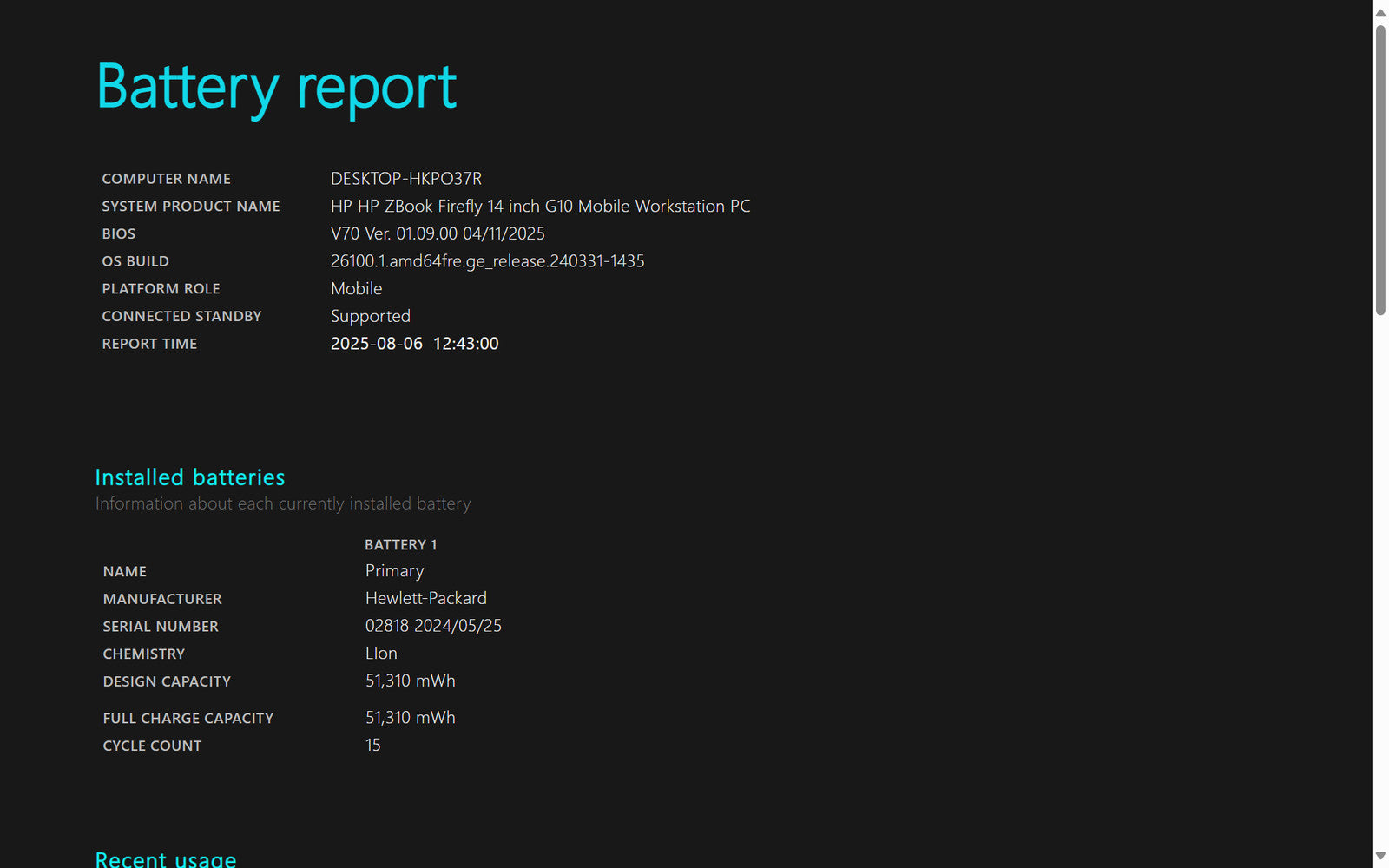
Task: Click the SERIAL NUMBER label
Action: (x=161, y=627)
